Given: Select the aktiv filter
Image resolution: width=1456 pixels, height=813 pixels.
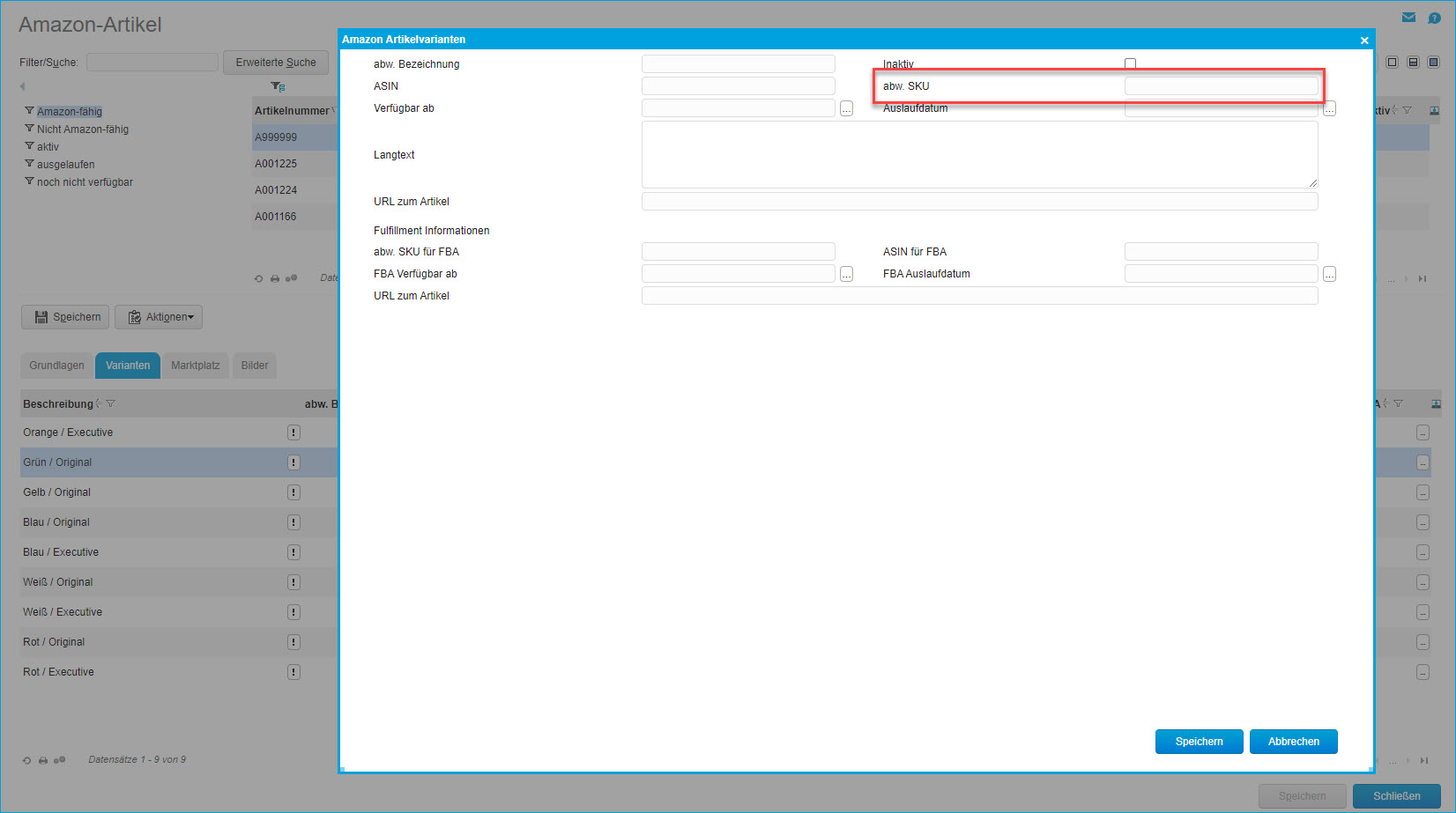Looking at the screenshot, I should [x=48, y=147].
